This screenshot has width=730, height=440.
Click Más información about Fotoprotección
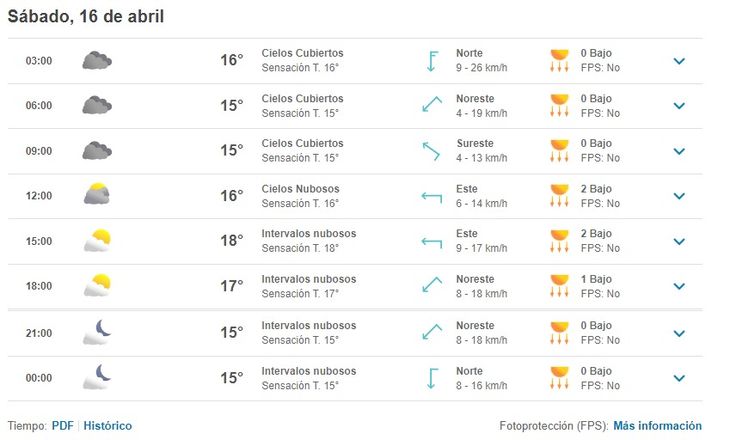point(657,426)
